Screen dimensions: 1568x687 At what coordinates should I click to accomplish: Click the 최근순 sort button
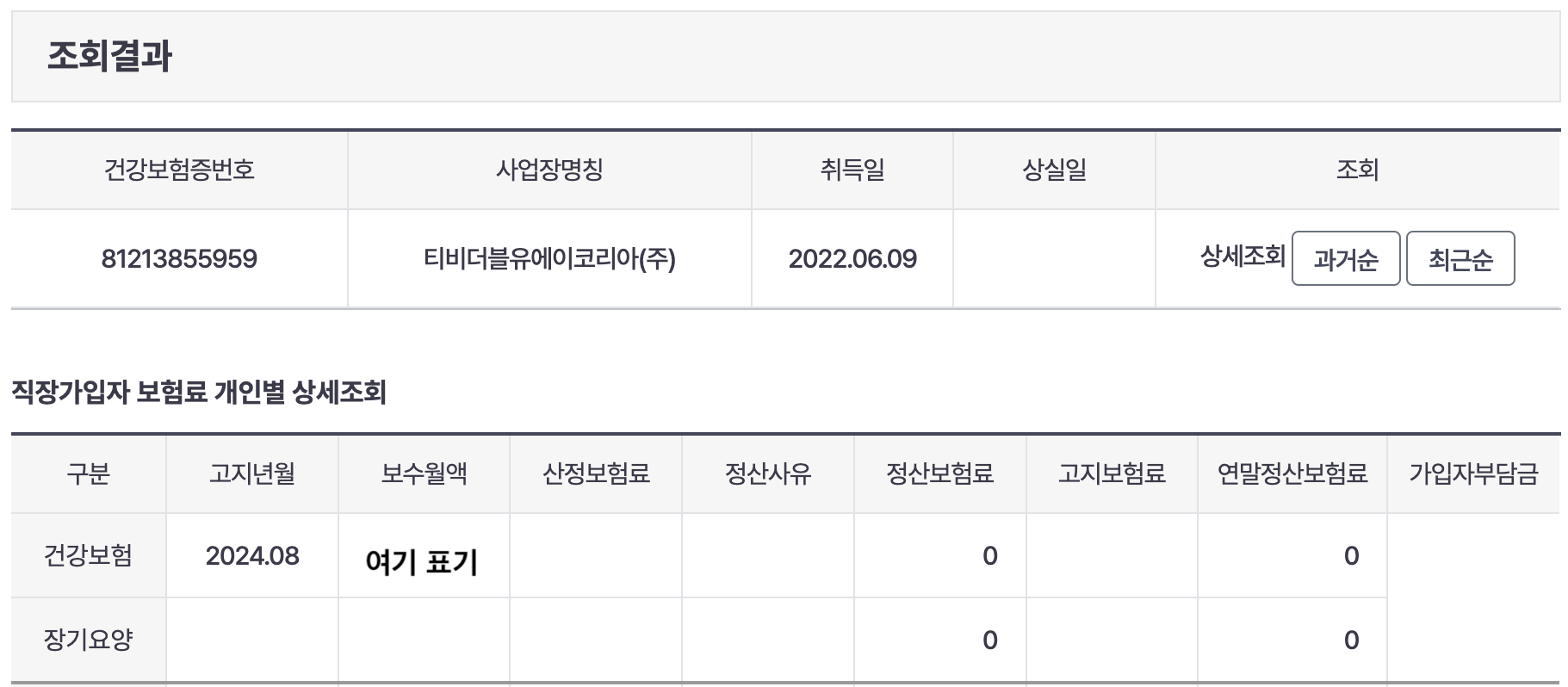point(1460,257)
